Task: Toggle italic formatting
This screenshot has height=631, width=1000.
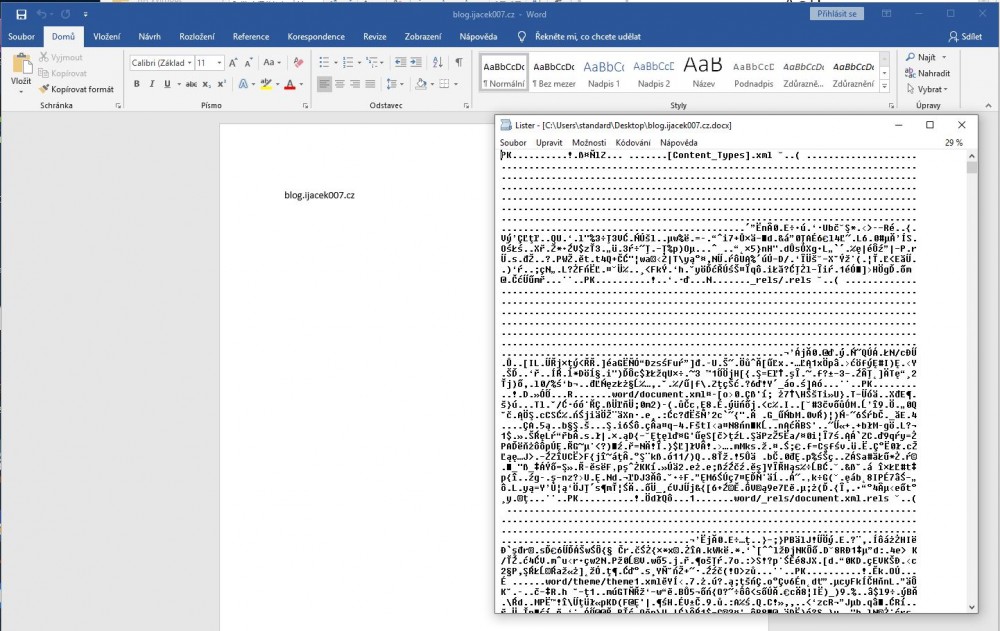Action: tap(153, 84)
